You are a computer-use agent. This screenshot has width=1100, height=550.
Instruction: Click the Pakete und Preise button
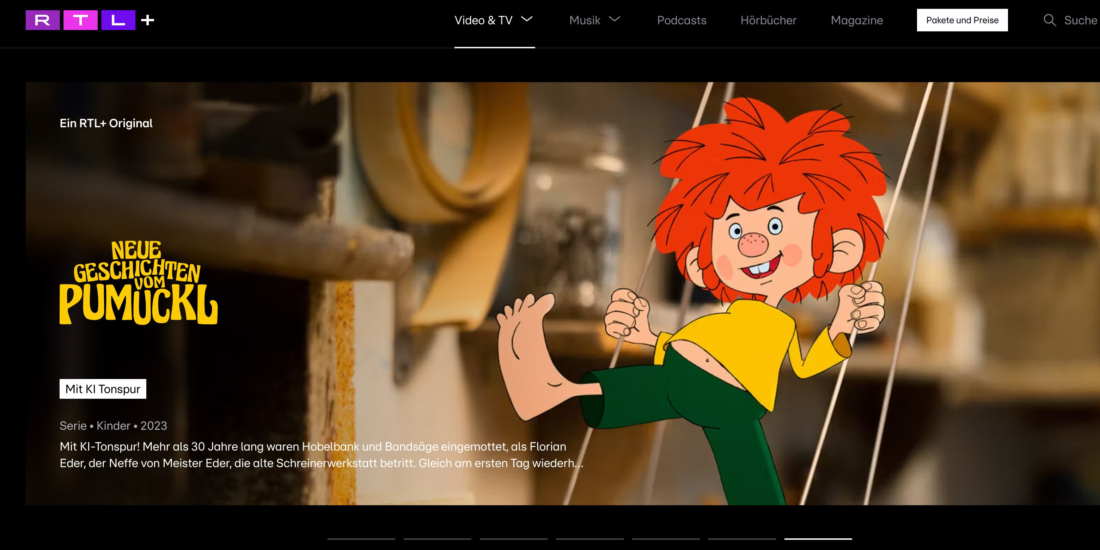click(x=962, y=20)
